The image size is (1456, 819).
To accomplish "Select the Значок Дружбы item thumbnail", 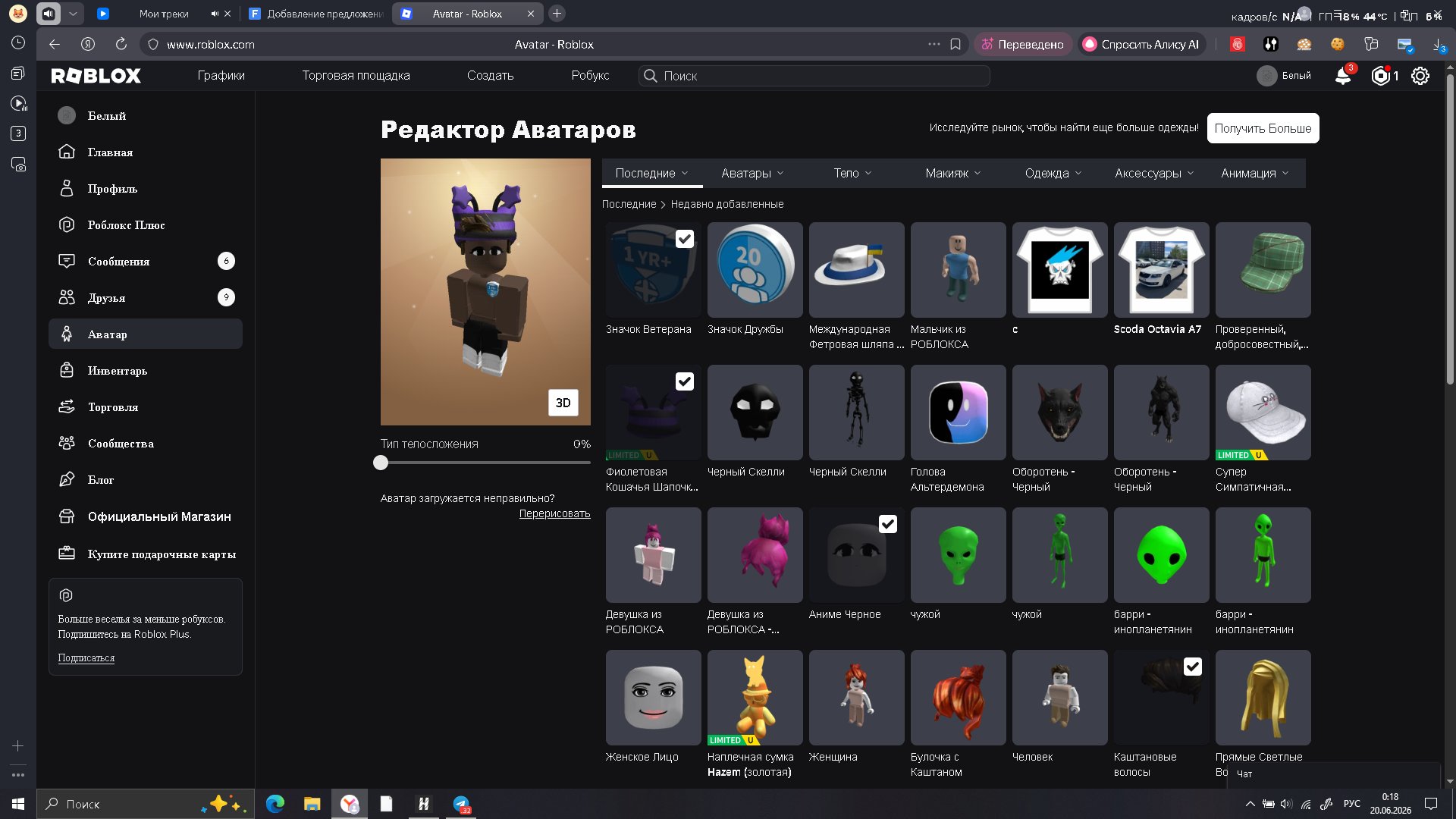I will click(x=755, y=270).
